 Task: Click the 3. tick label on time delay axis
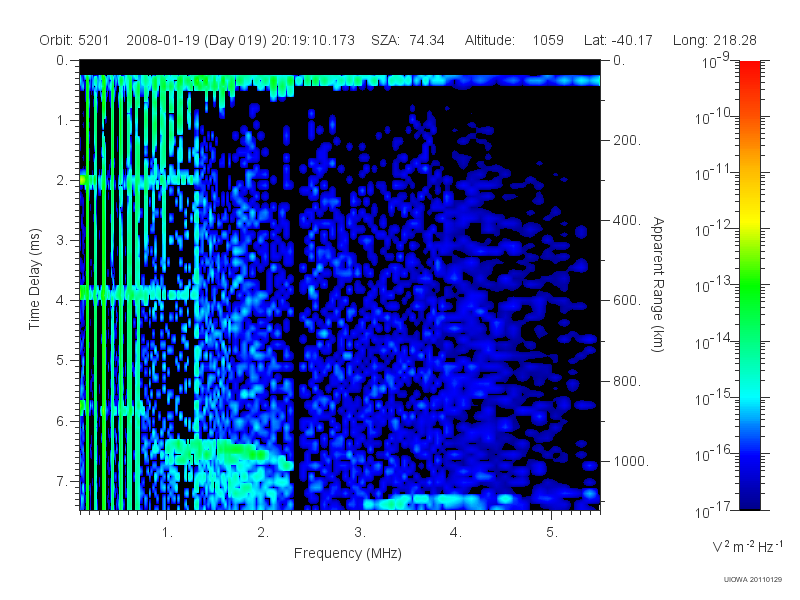pos(62,240)
